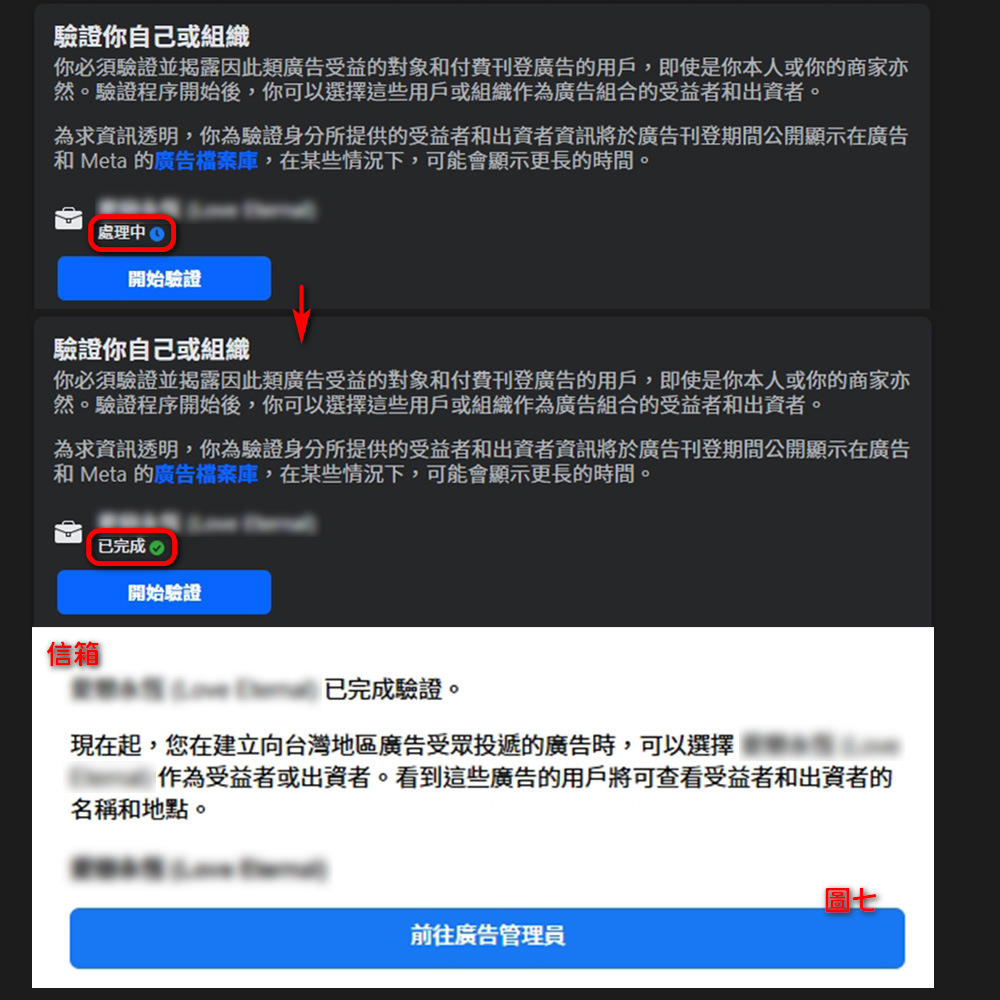Viewport: 1000px width, 1000px height.
Task: Open 廣告檔案庫 link in the upper panel
Action: pyautogui.click(x=205, y=161)
